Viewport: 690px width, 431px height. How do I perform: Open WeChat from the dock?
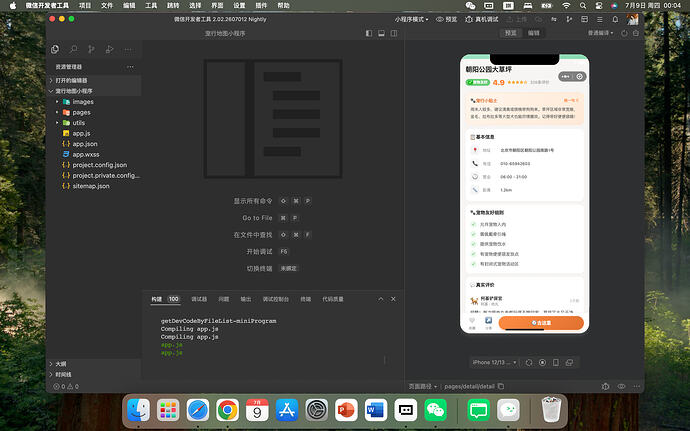[435, 410]
